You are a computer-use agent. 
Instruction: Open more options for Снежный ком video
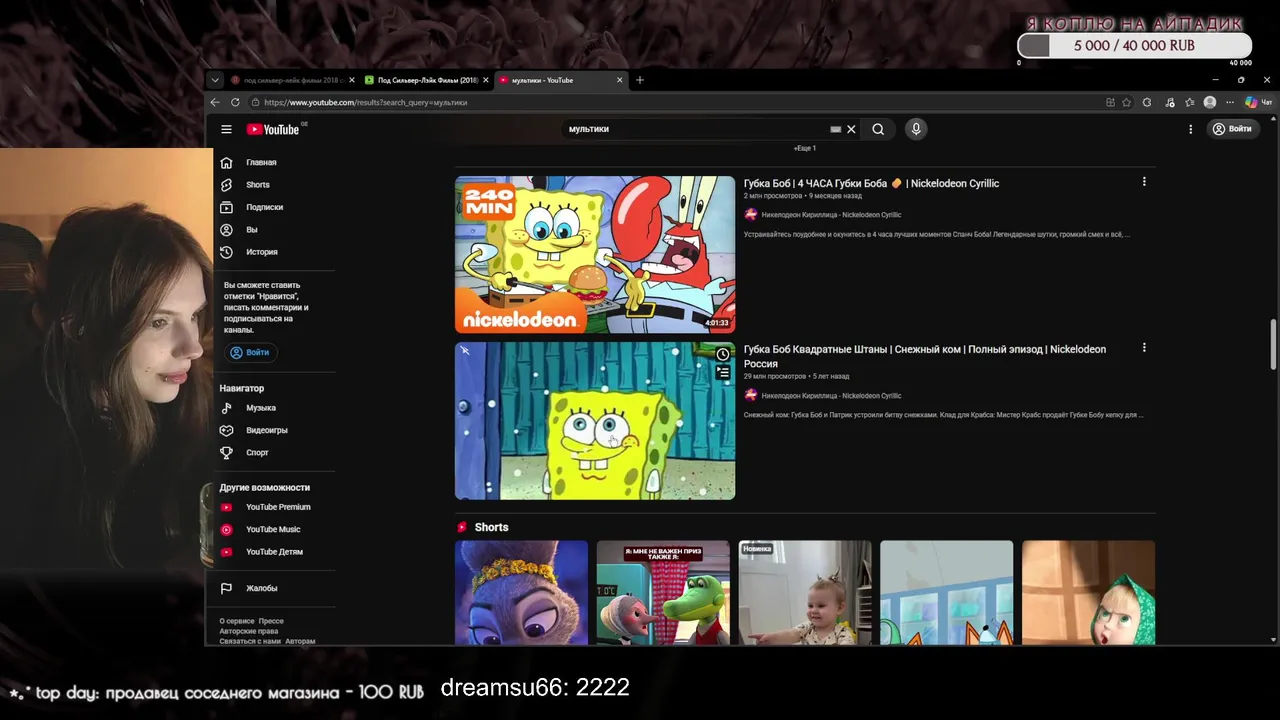[x=1144, y=348]
